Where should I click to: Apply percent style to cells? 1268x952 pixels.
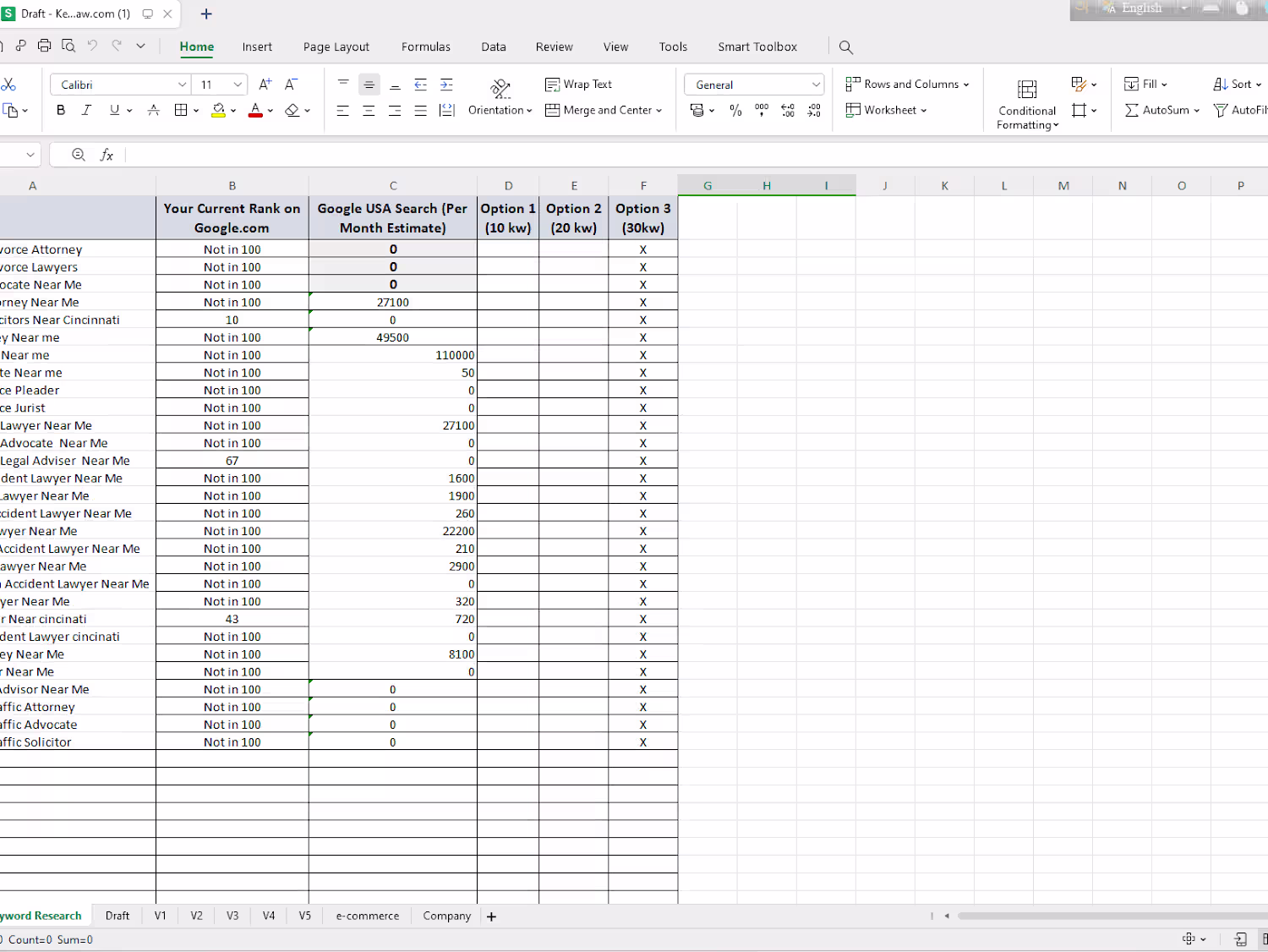pyautogui.click(x=735, y=111)
